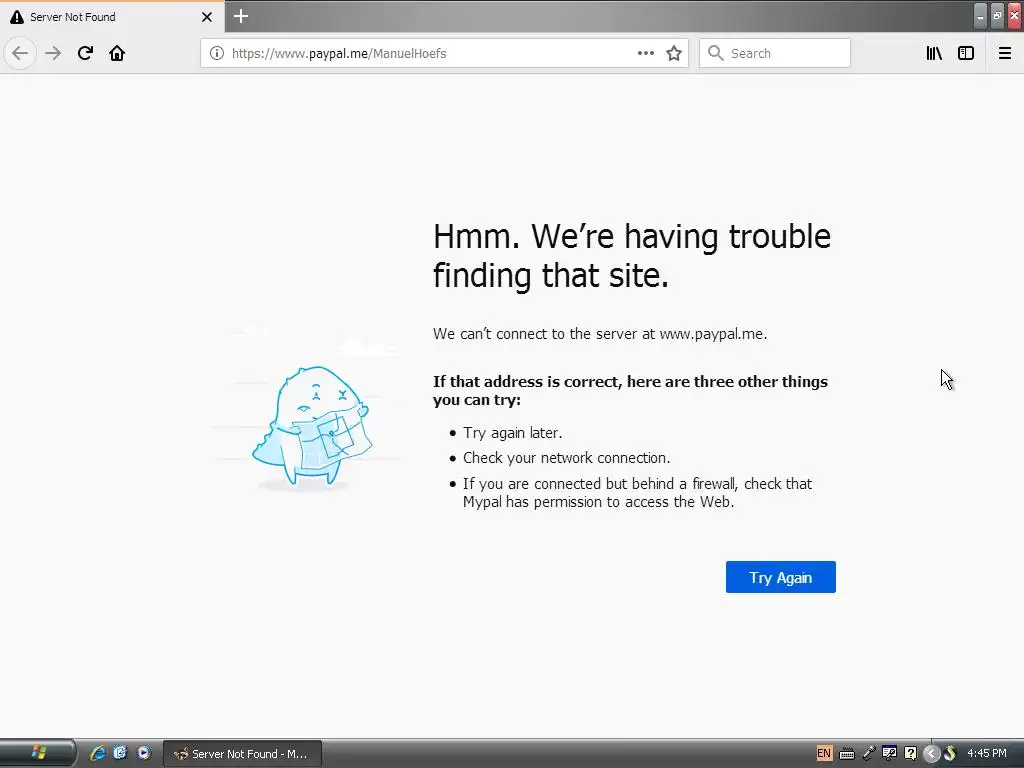This screenshot has height=768, width=1024.
Task: Expand hidden system tray icons arrow
Action: (x=932, y=754)
